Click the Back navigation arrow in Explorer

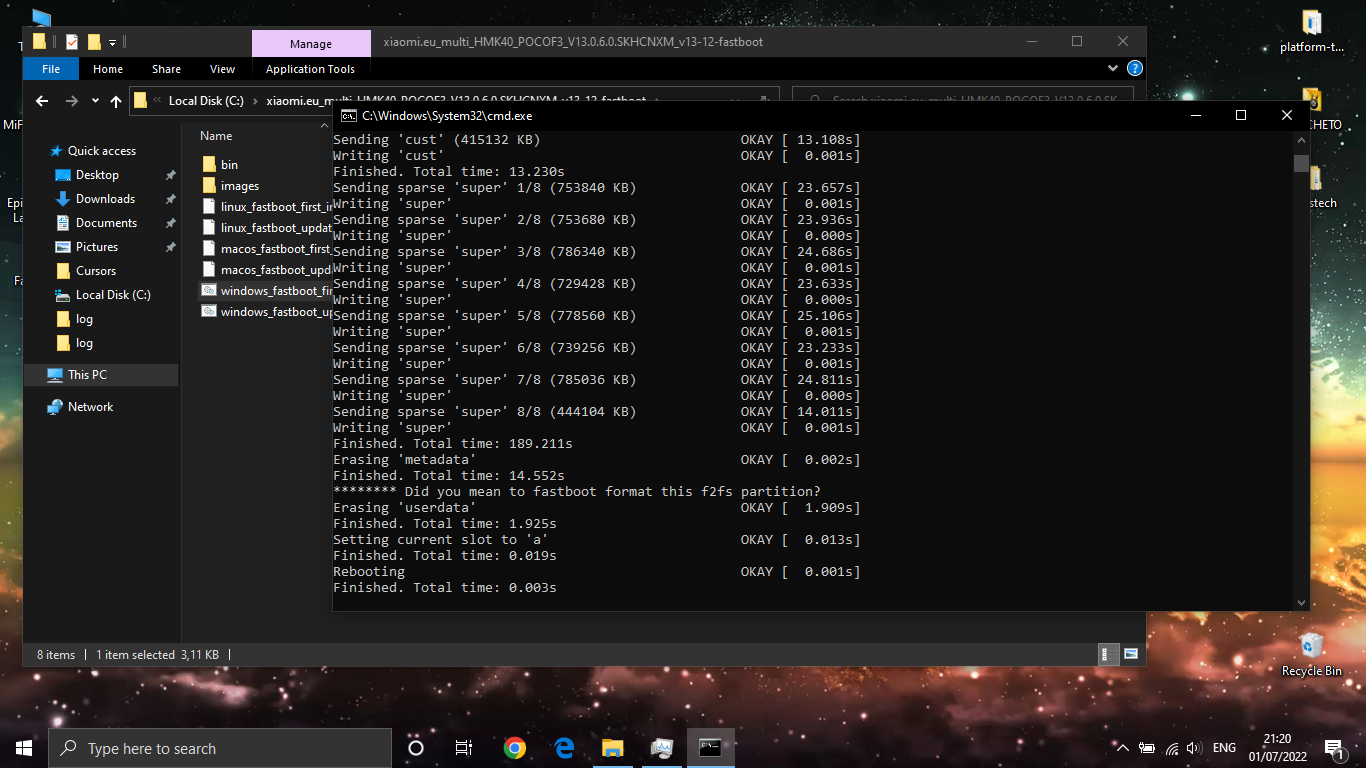42,101
